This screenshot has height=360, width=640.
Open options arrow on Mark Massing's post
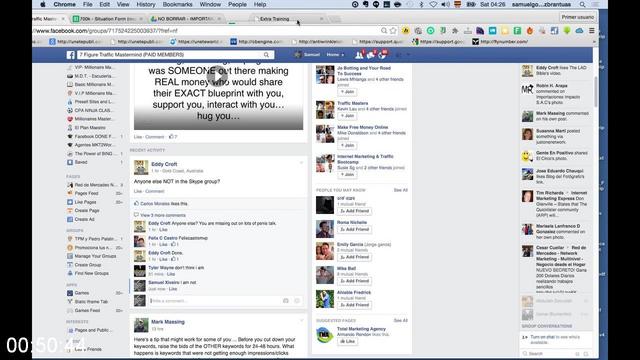click(301, 321)
